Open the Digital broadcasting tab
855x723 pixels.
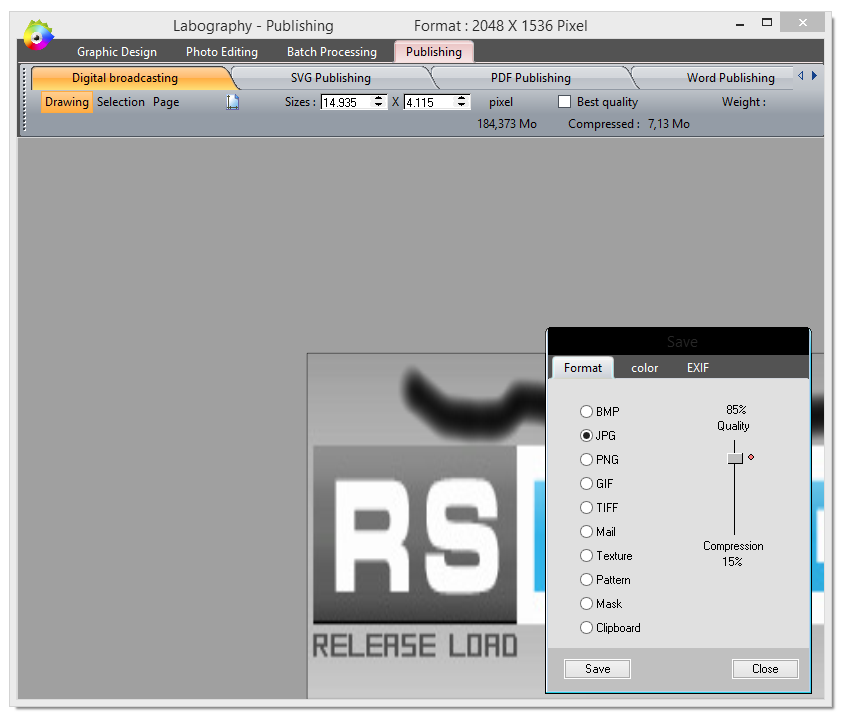click(125, 78)
